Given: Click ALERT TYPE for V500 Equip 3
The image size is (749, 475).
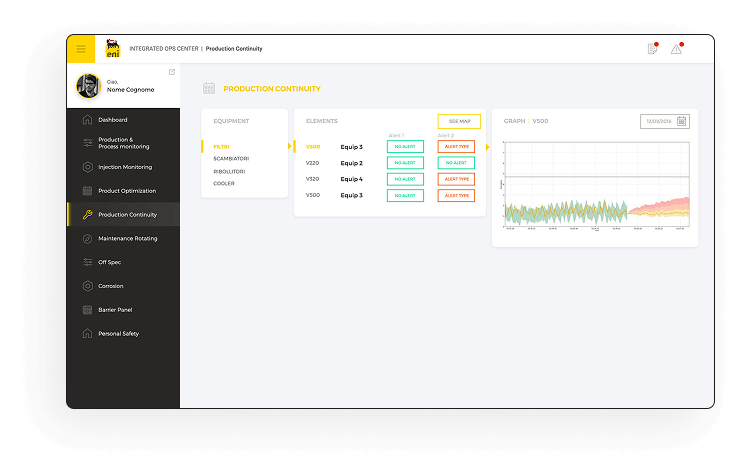Looking at the screenshot, I should [456, 147].
